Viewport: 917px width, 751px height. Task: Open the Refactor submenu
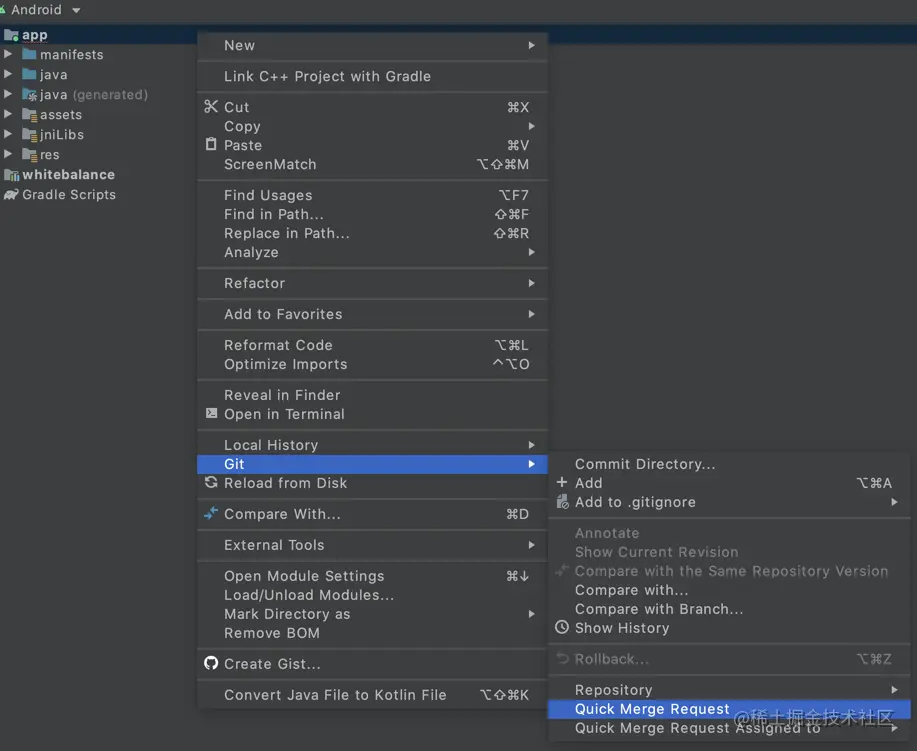pyautogui.click(x=373, y=283)
